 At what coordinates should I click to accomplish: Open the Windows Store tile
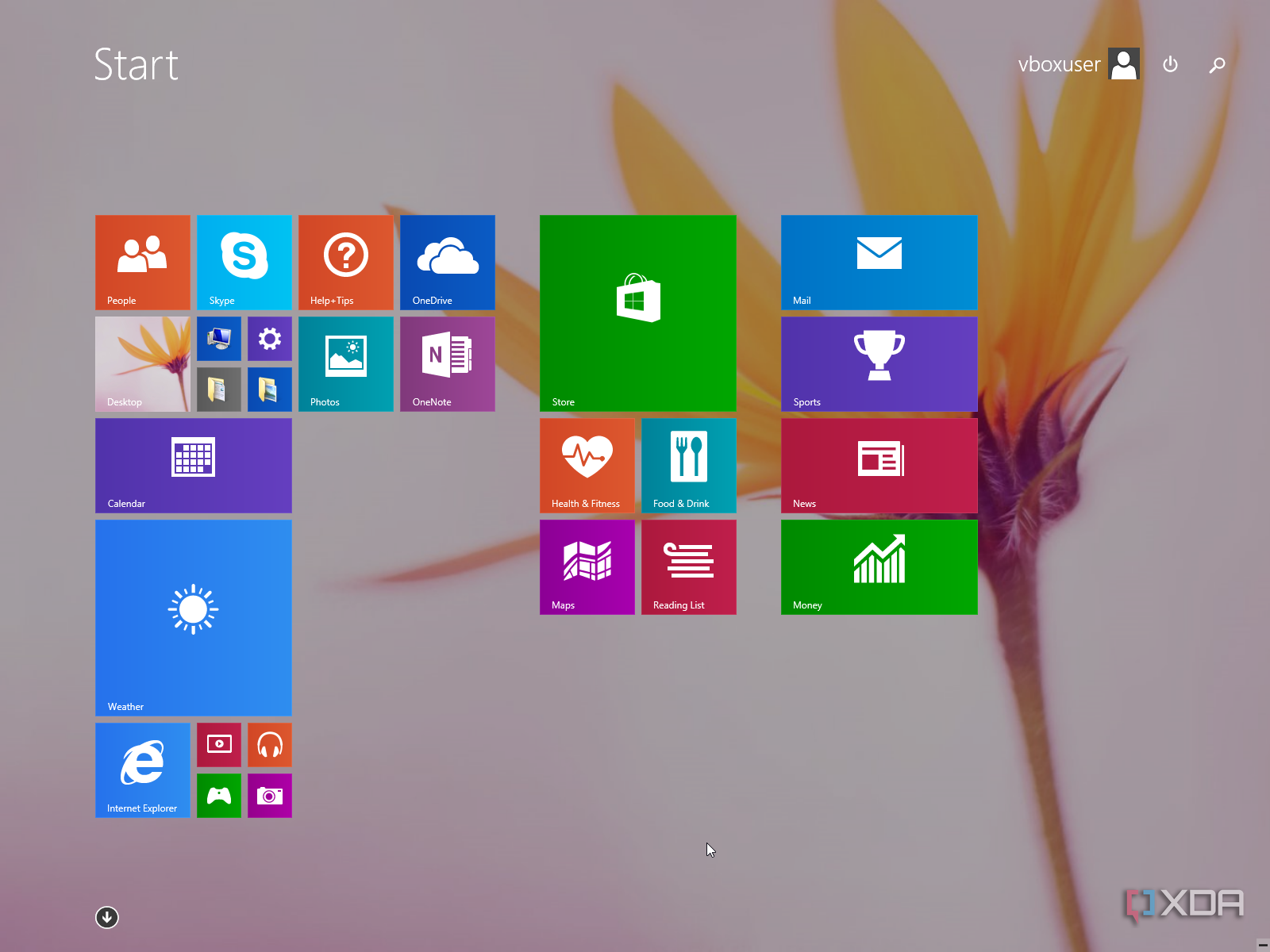click(637, 313)
